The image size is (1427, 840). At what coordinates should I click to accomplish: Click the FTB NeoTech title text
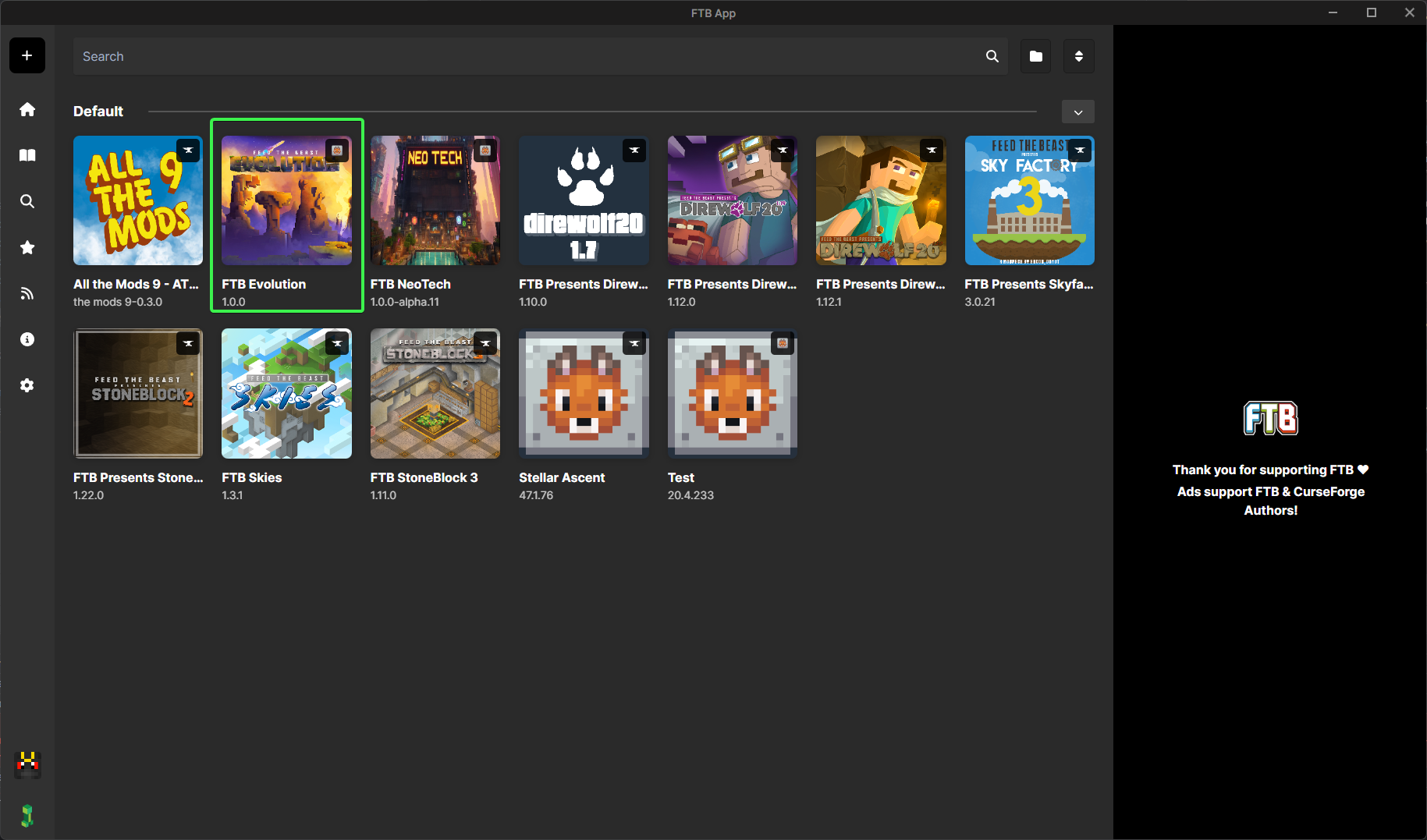point(410,284)
